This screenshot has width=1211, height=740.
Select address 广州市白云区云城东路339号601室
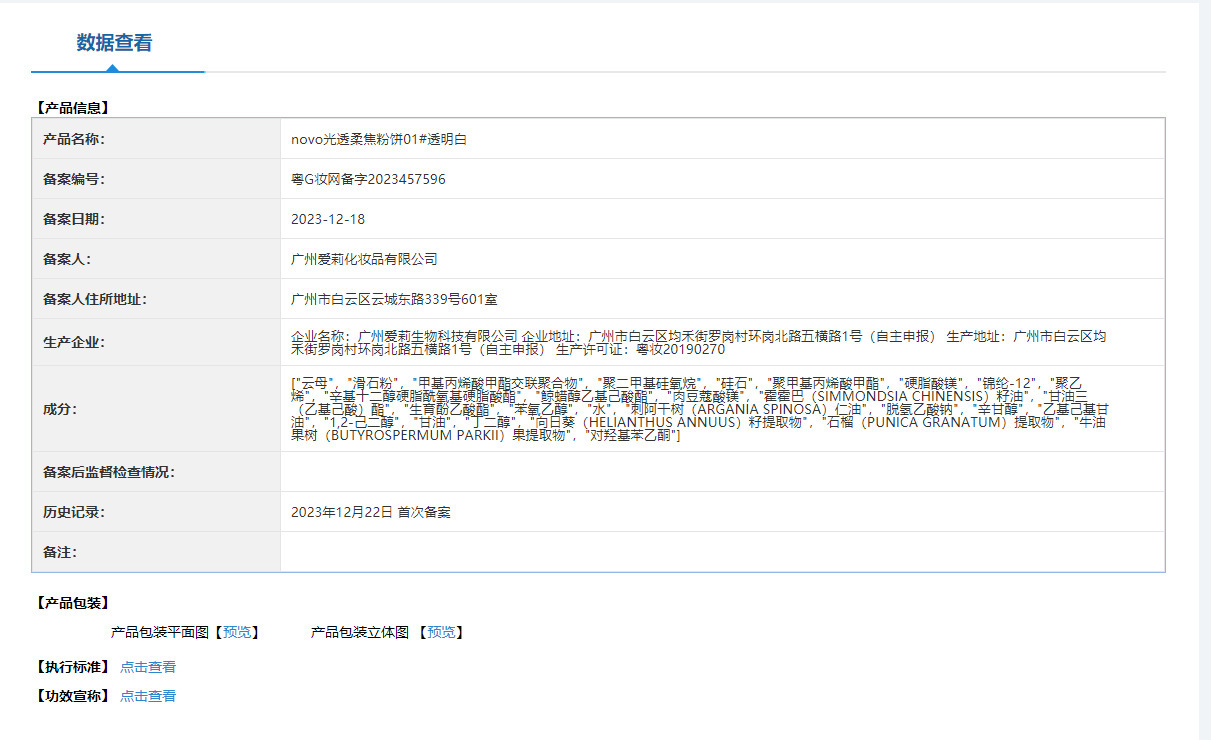click(394, 299)
